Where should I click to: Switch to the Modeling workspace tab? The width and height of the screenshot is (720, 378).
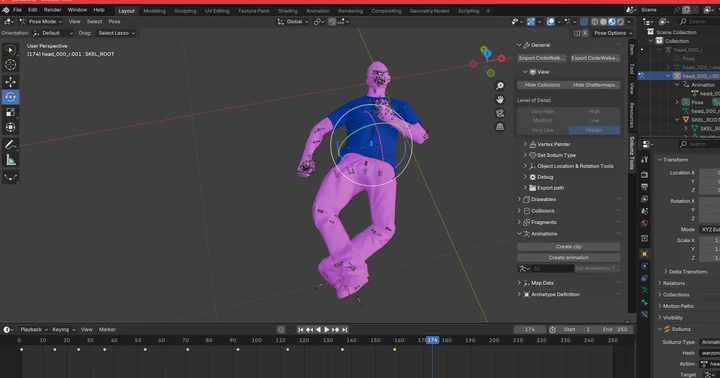[154, 11]
